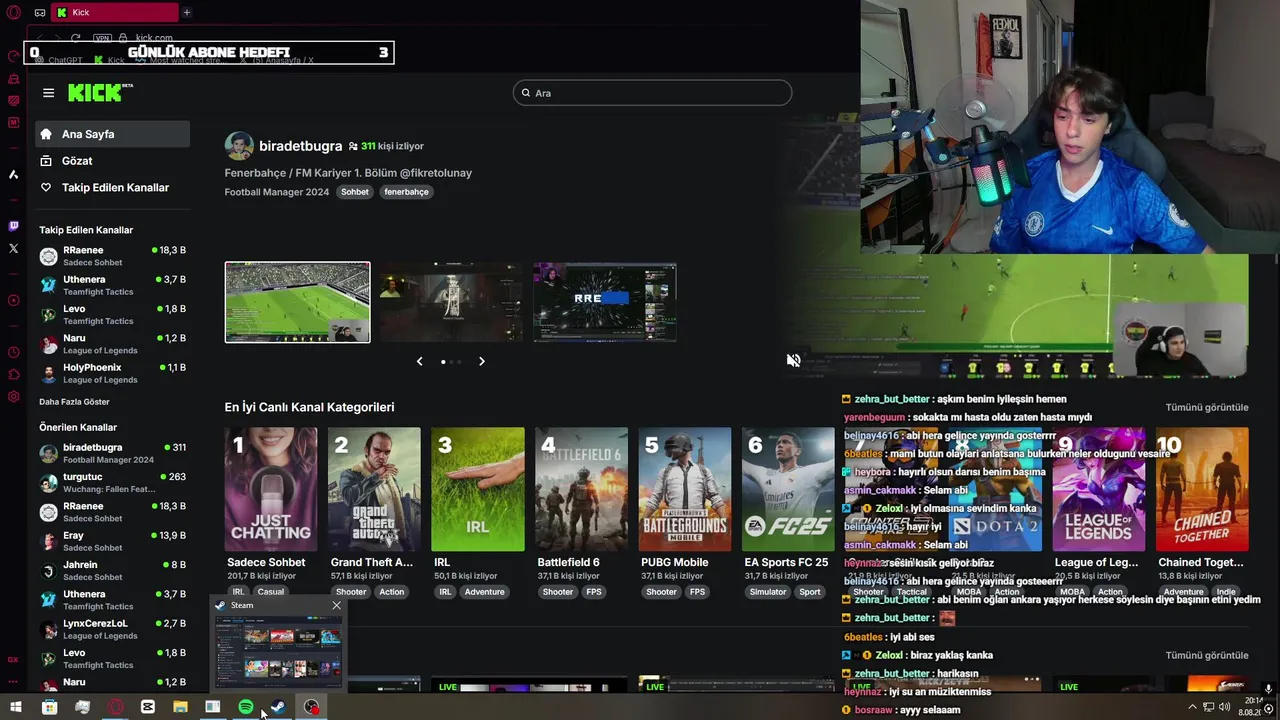Open Twitch in the Opera sidebar
Screen dimensions: 1280x720
point(13,226)
